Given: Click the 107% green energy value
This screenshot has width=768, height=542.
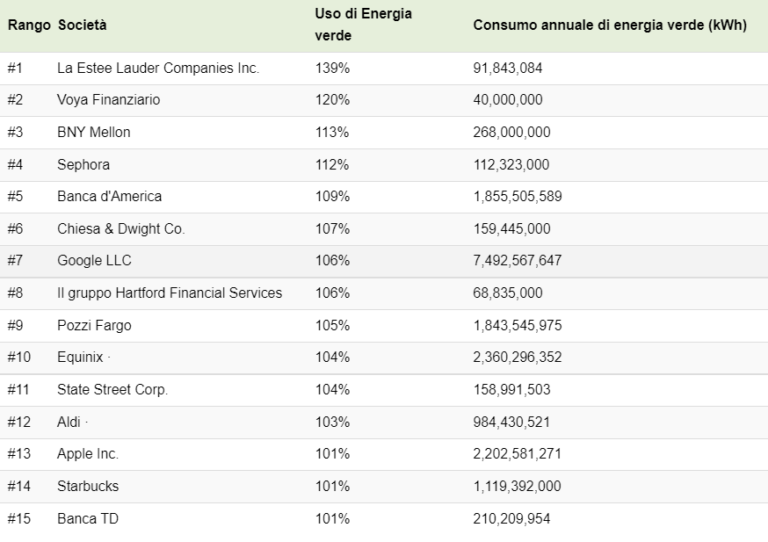Looking at the screenshot, I should click(332, 229).
